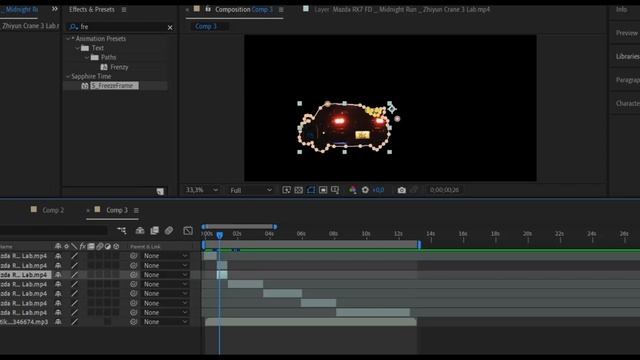Toggle quality switch on the topmost layer
640x360 pixels.
pos(74,256)
